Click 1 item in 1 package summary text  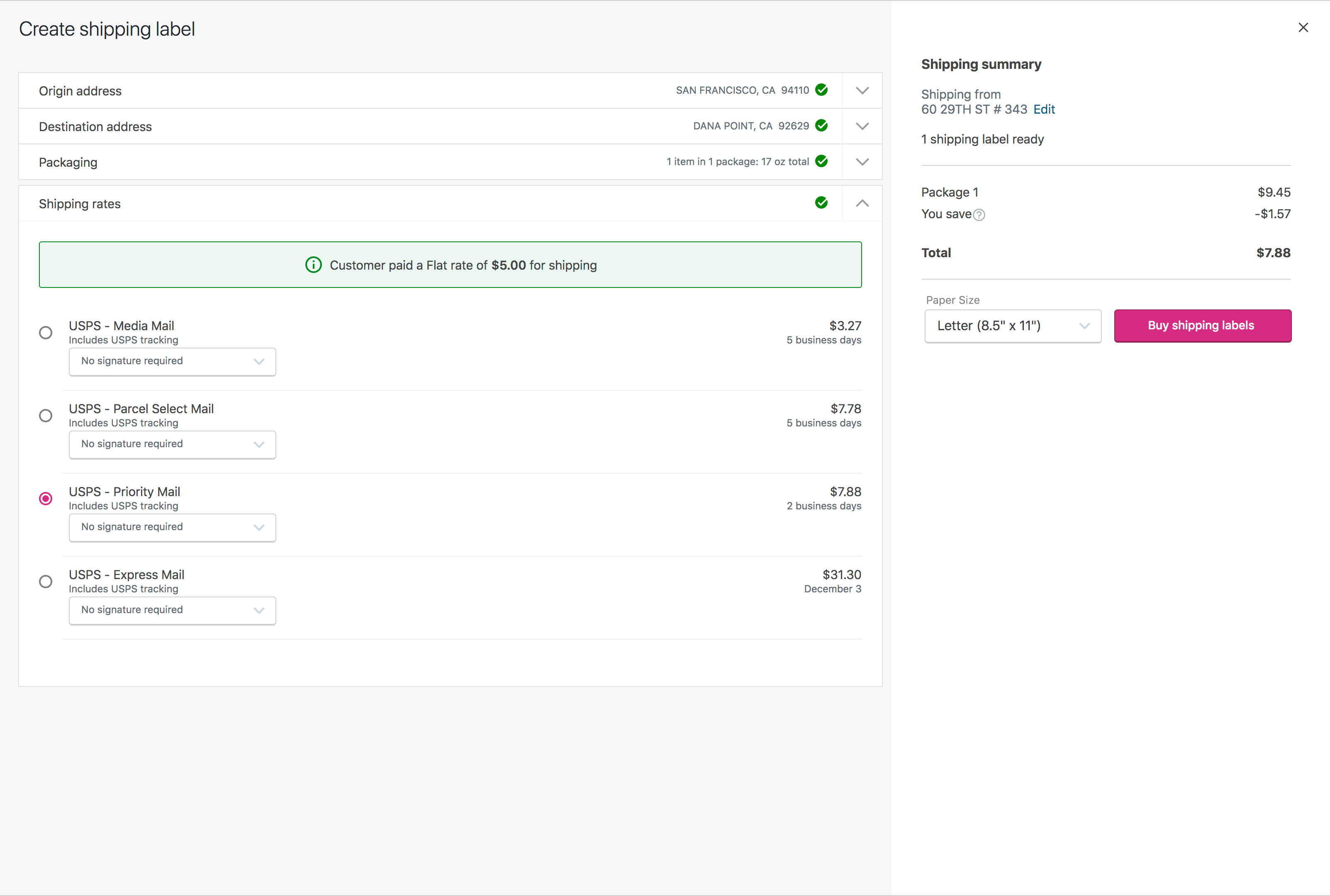(x=738, y=162)
